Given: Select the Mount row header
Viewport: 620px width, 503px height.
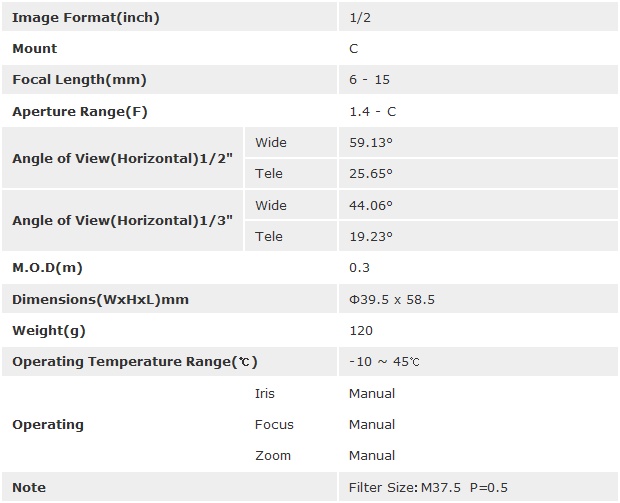Looking at the screenshot, I should click(x=34, y=48).
